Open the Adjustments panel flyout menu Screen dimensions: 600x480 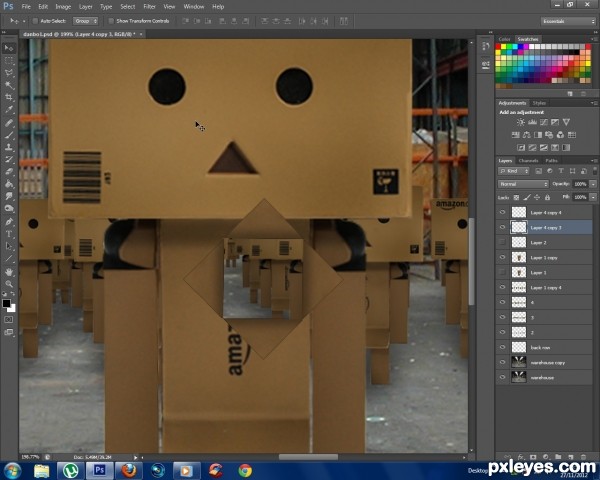tap(594, 103)
